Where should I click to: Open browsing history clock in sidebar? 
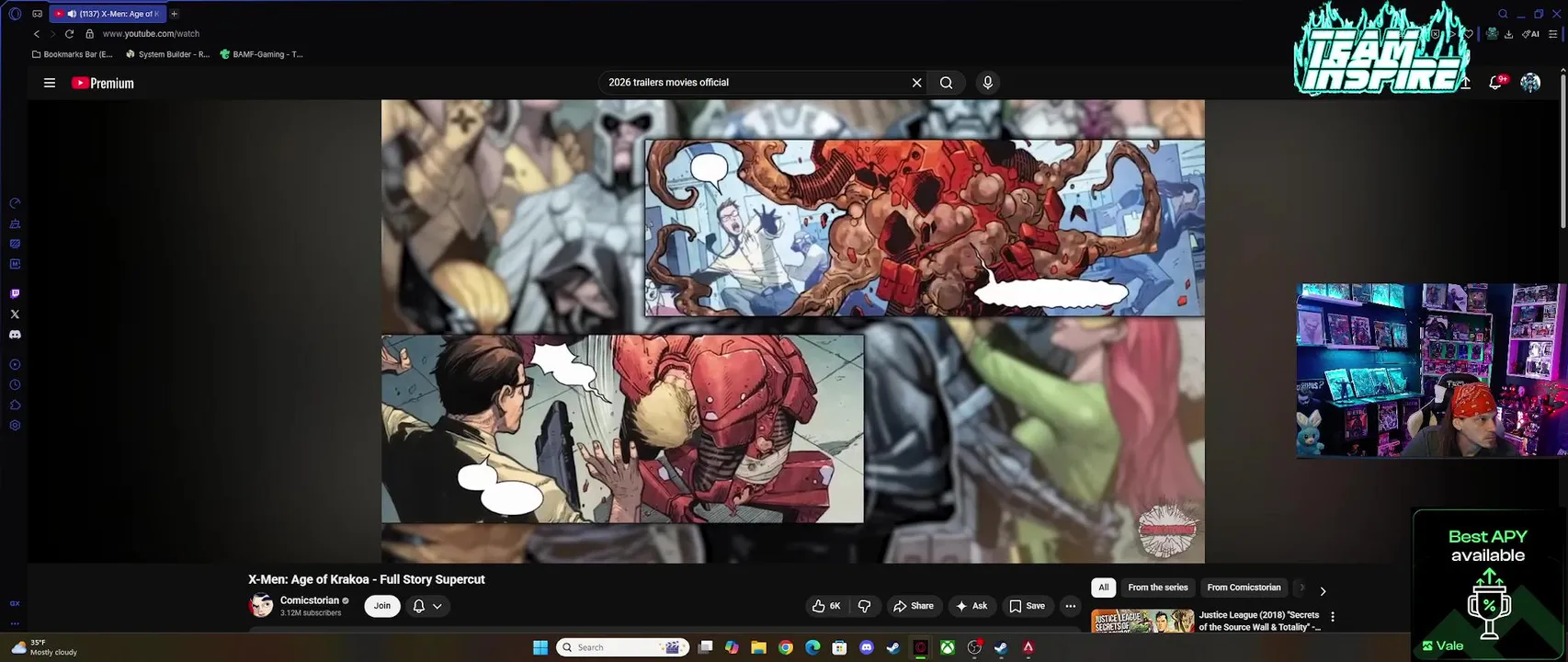click(x=15, y=385)
